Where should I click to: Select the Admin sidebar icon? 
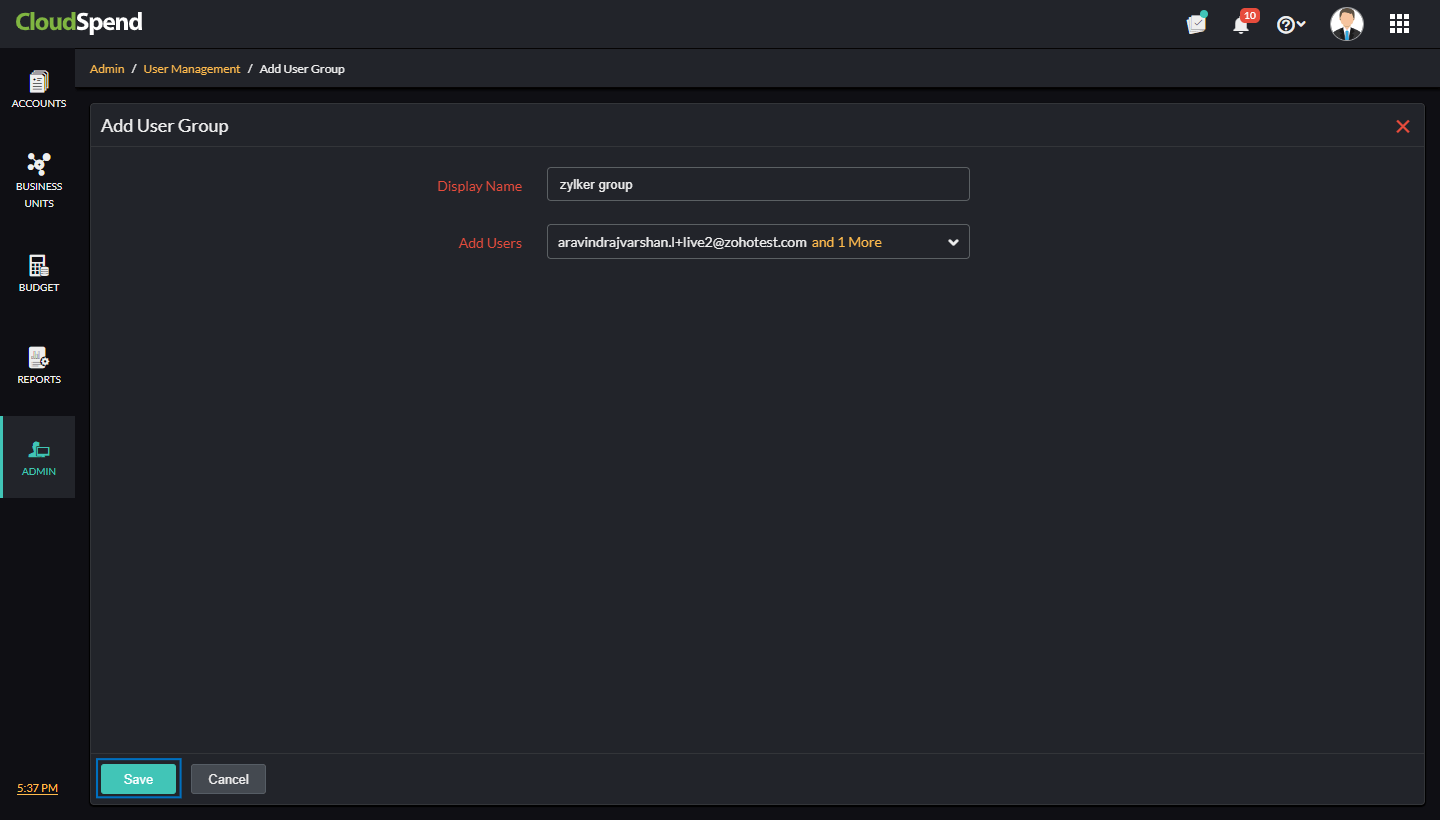pyautogui.click(x=38, y=457)
